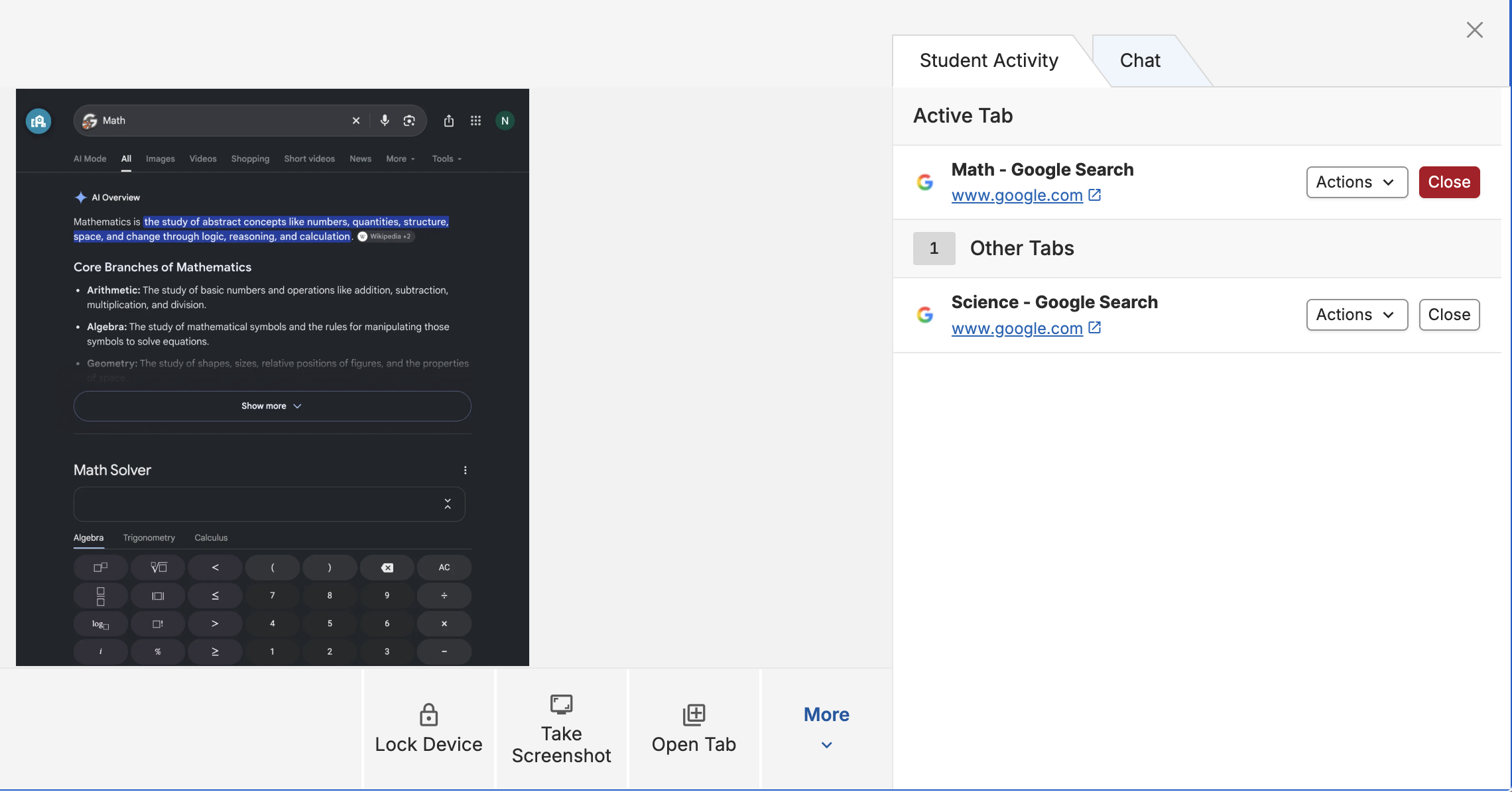Click the external-link icon after Science tab URL
Image resolution: width=1512 pixels, height=792 pixels.
coord(1095,327)
